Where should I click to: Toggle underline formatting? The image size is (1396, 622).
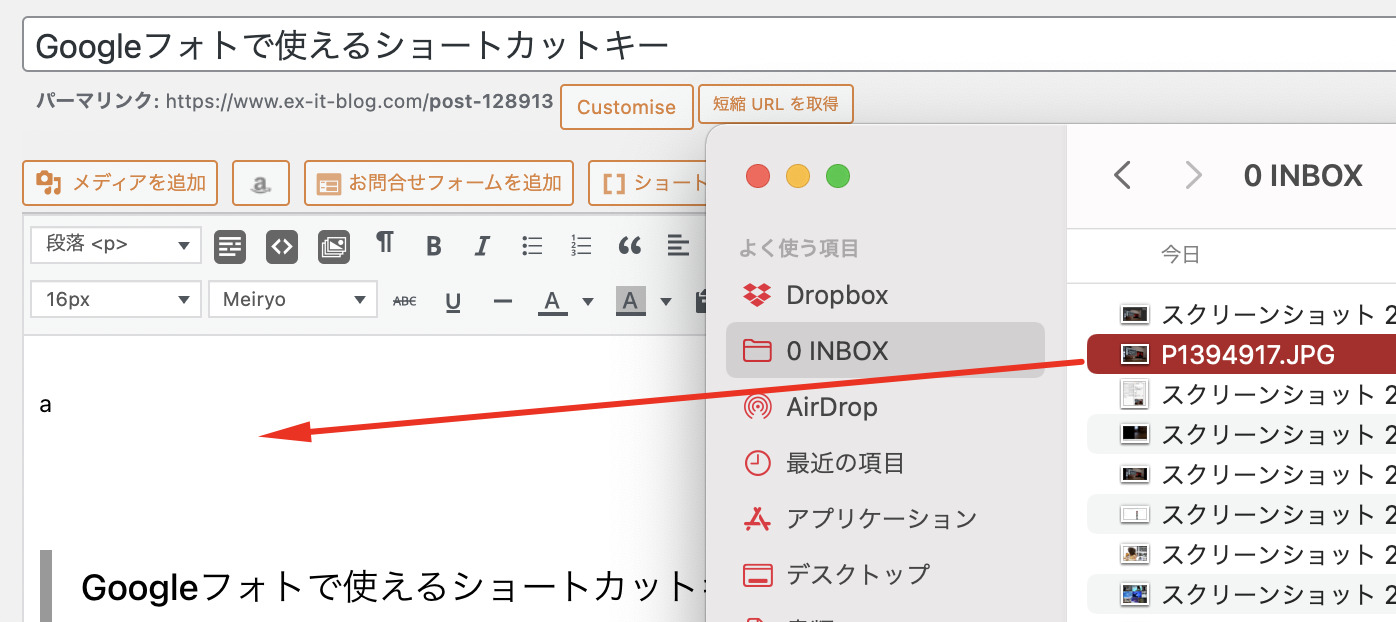453,301
